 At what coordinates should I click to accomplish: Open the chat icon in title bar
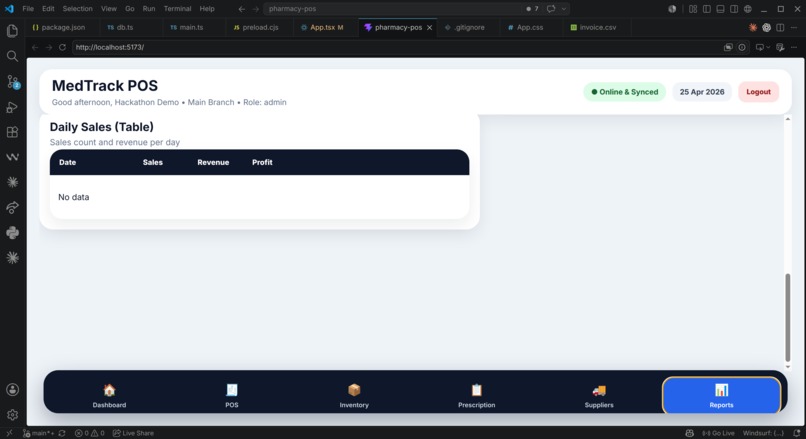(551, 9)
